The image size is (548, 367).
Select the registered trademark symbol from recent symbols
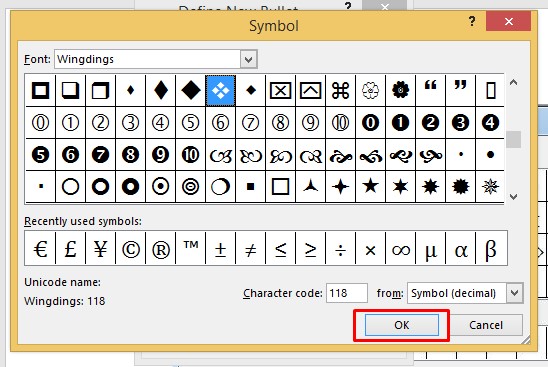[160, 249]
